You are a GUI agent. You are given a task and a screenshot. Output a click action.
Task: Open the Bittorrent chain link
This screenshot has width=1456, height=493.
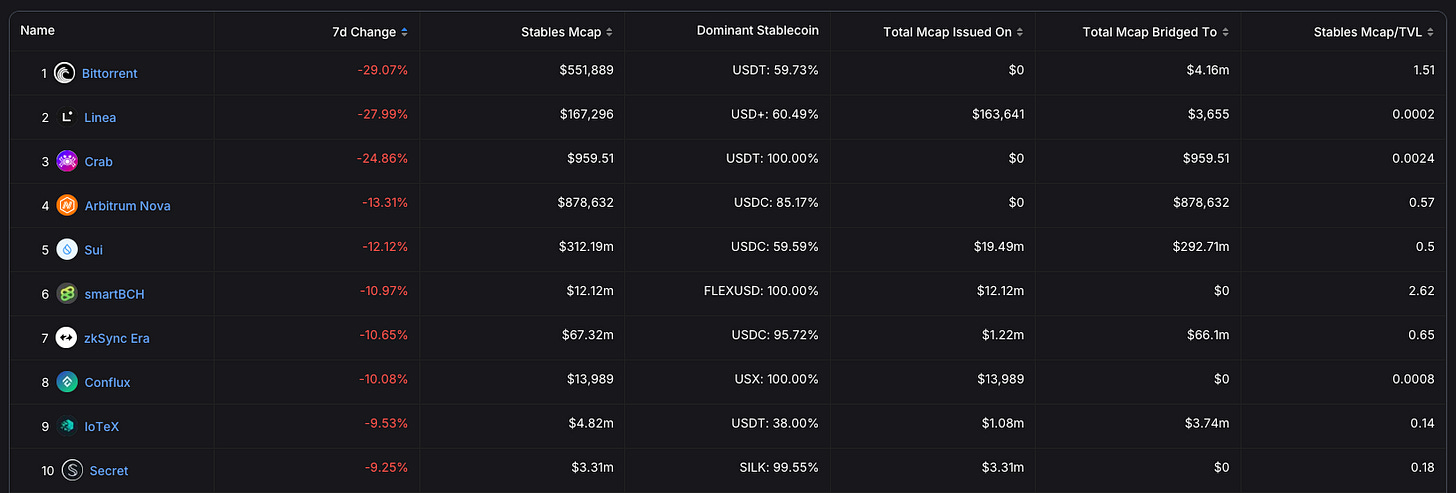[111, 73]
